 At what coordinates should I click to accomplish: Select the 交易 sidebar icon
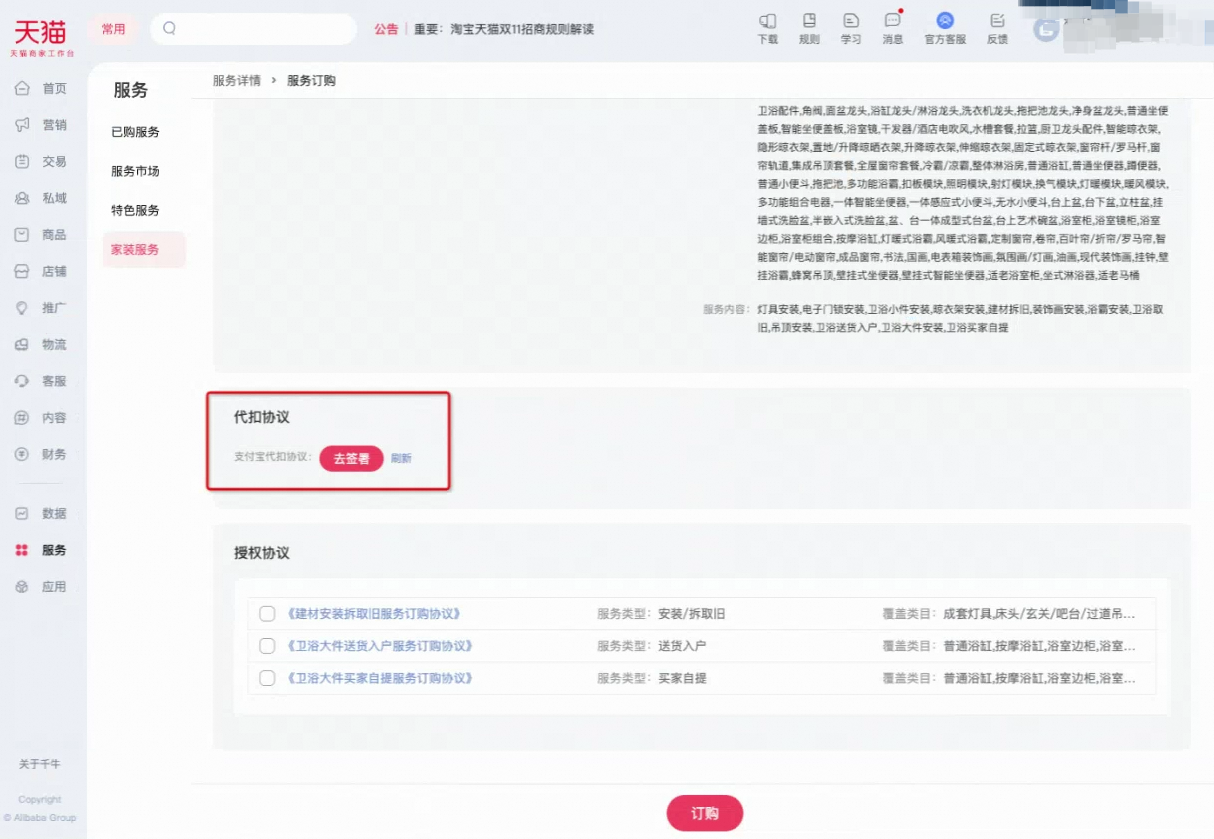tap(22, 161)
